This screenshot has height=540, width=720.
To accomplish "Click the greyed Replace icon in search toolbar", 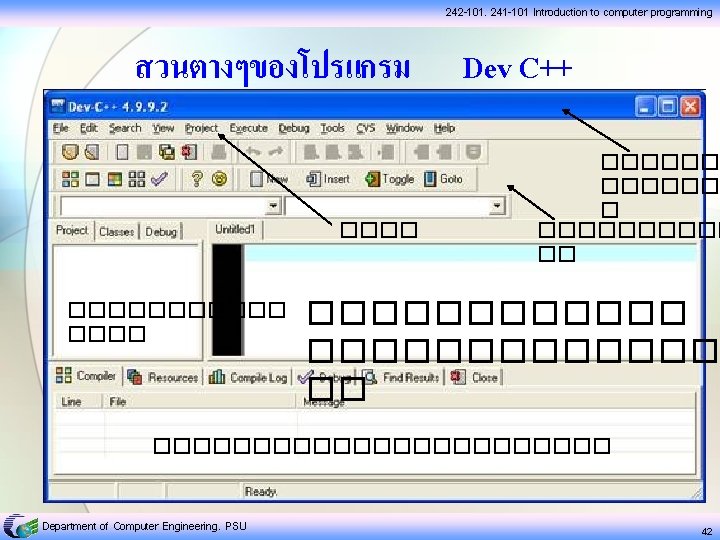I will click(x=334, y=152).
